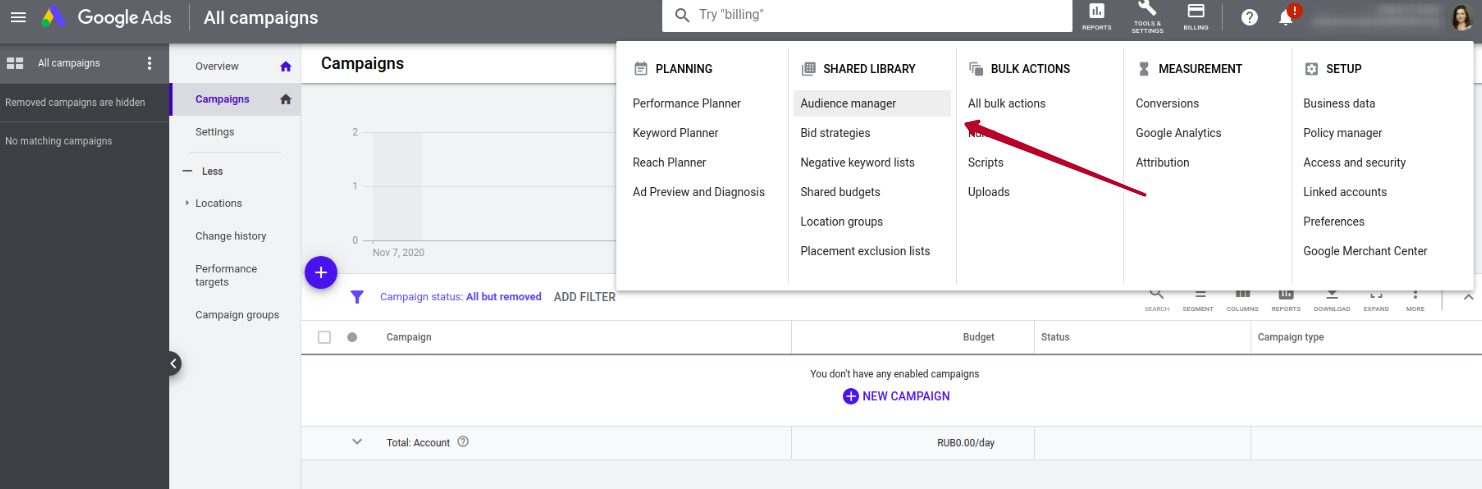Collapse the chart with the top-right chevron
Viewport: 1482px width, 489px height.
[x=1468, y=296]
